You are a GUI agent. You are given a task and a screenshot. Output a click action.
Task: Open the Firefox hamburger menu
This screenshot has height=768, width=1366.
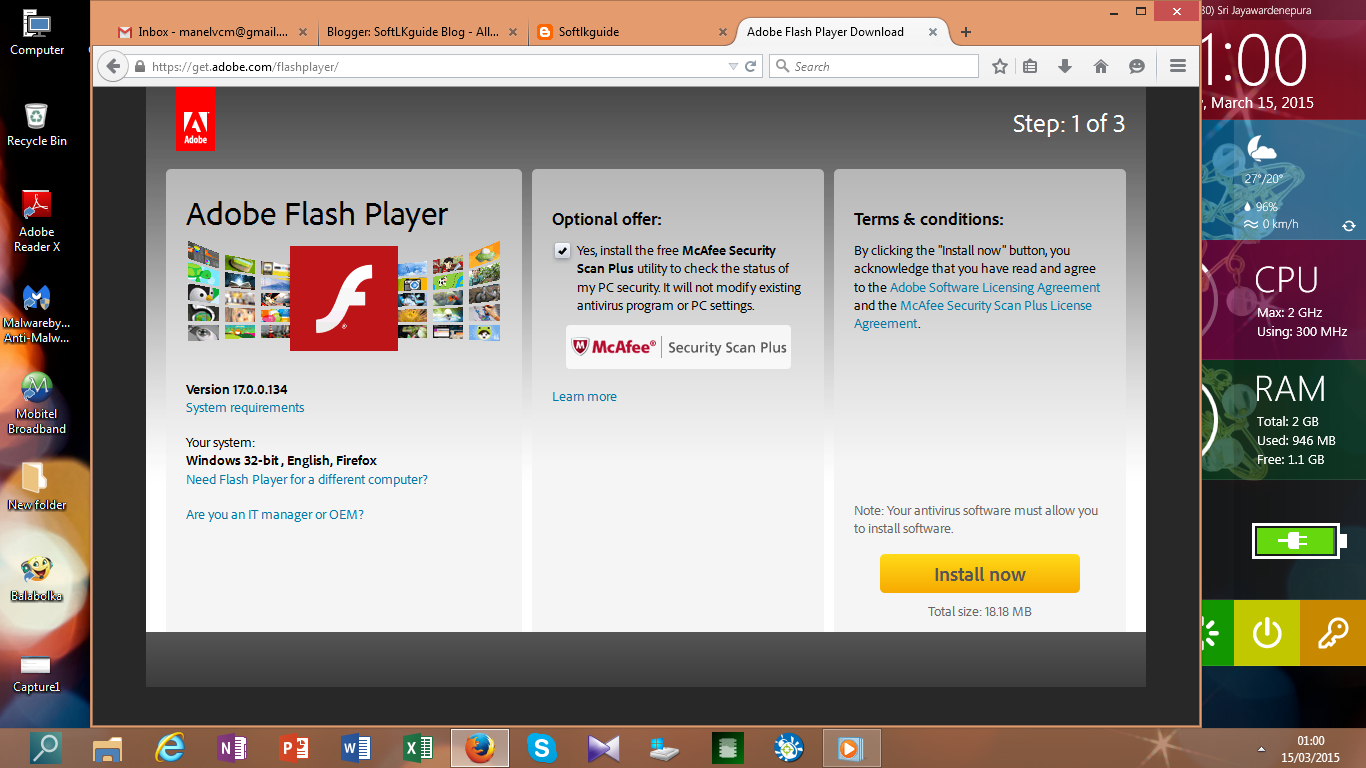1177,66
